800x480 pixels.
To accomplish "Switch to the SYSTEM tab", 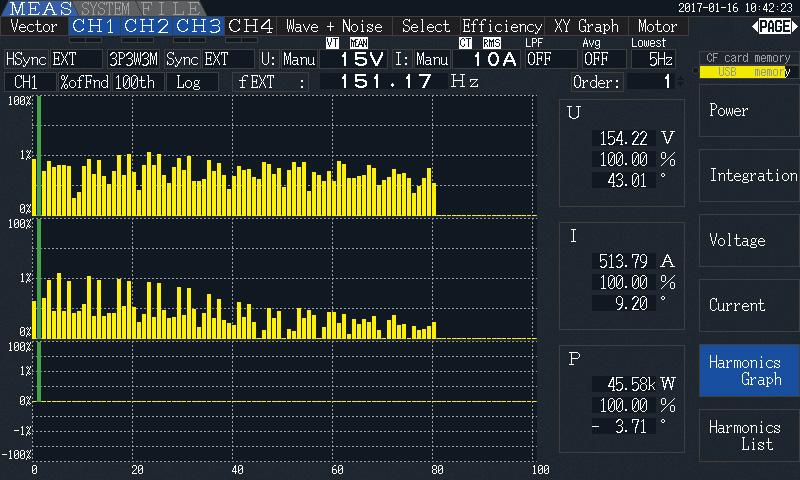I will click(105, 9).
